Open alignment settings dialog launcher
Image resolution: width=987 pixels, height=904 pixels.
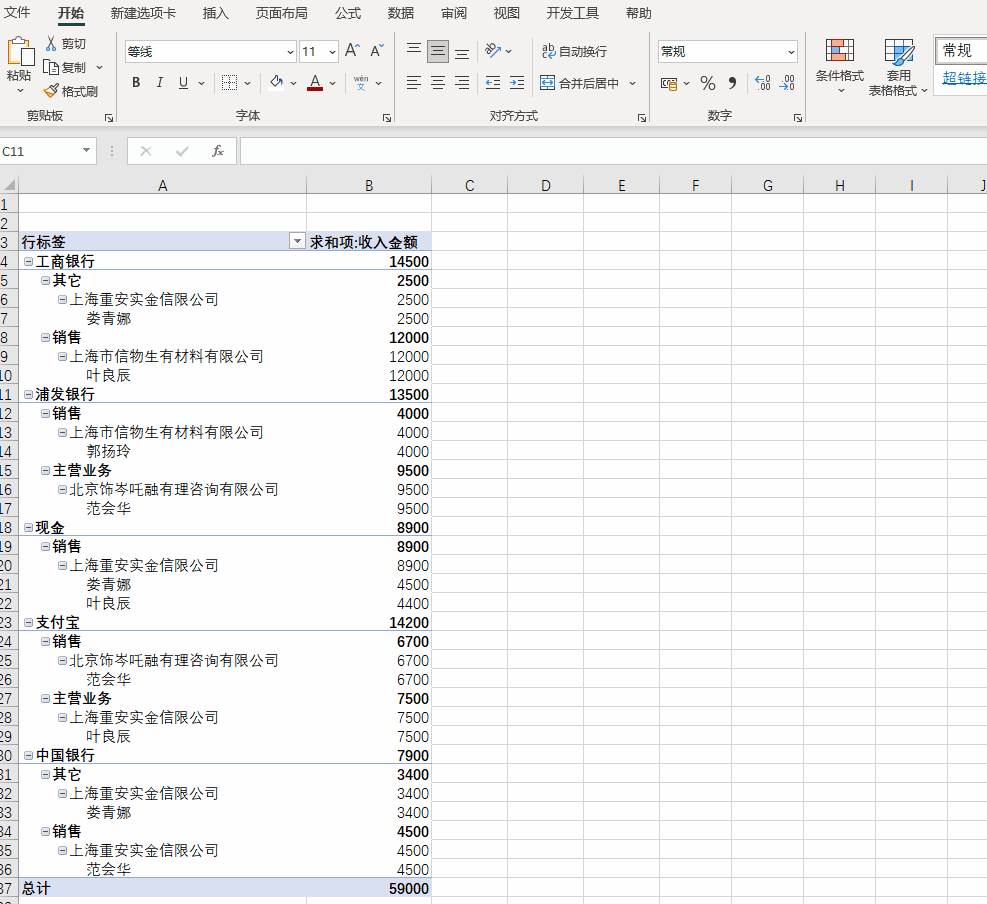[x=641, y=118]
